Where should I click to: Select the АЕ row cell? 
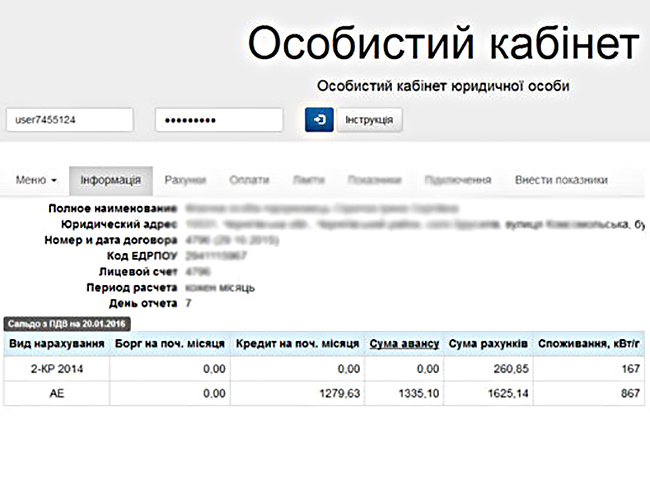57,394
